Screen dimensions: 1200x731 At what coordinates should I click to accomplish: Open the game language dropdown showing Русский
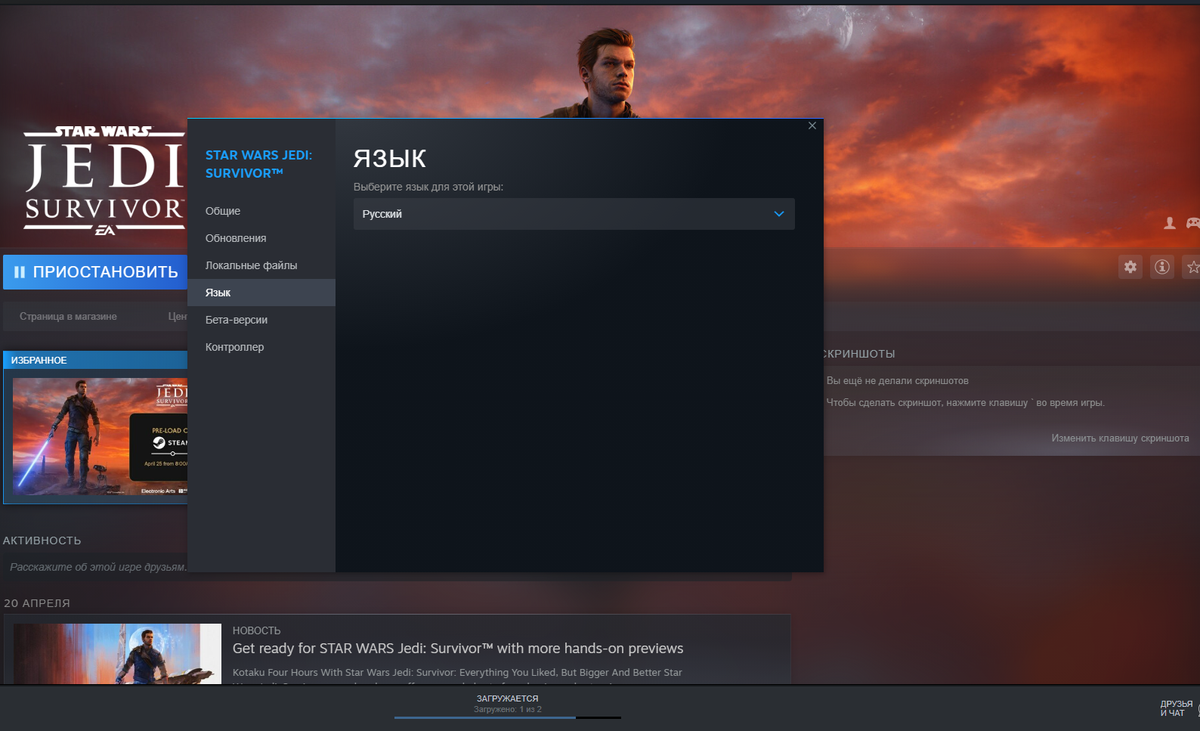[573, 213]
